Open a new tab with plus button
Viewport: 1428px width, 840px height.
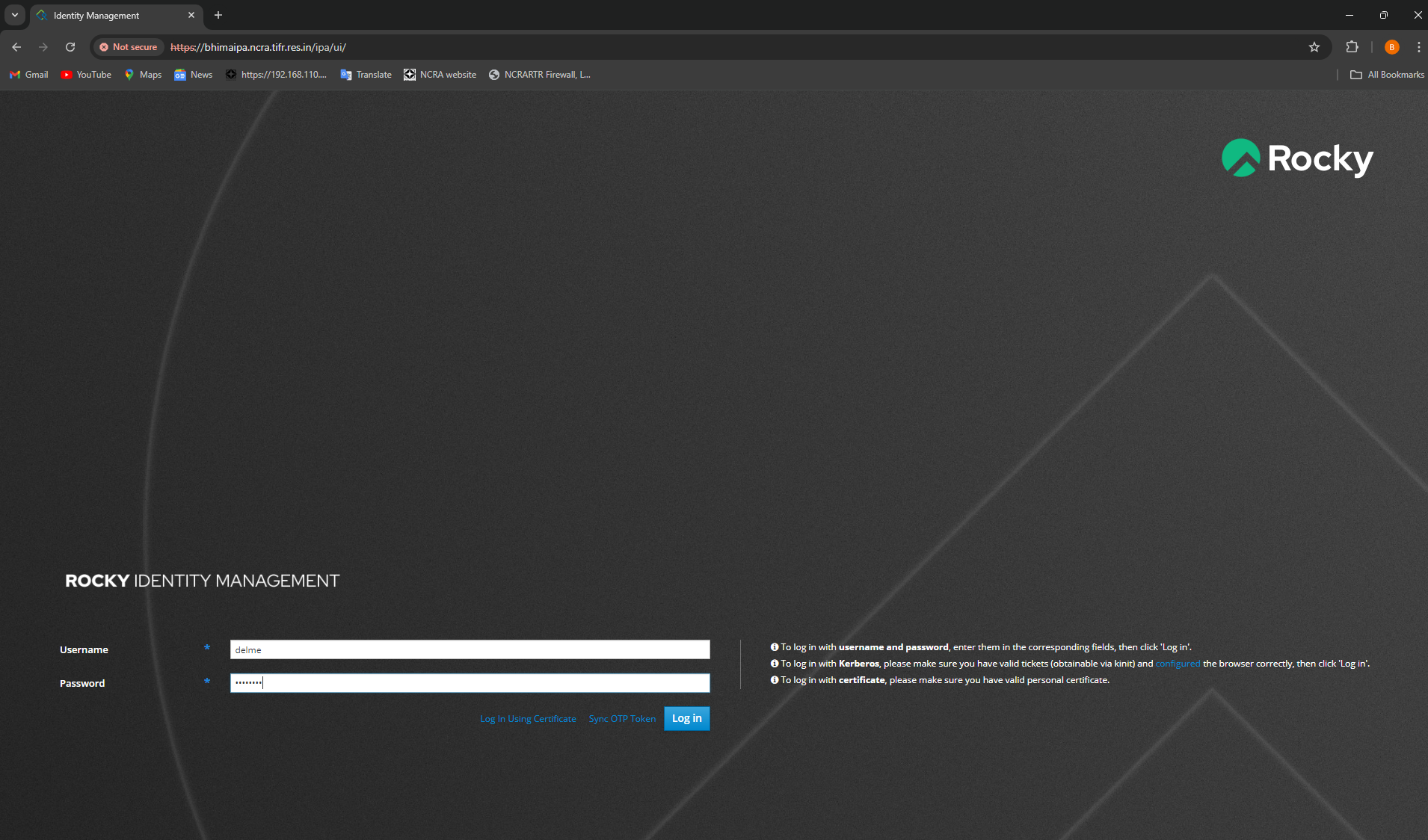(x=218, y=15)
